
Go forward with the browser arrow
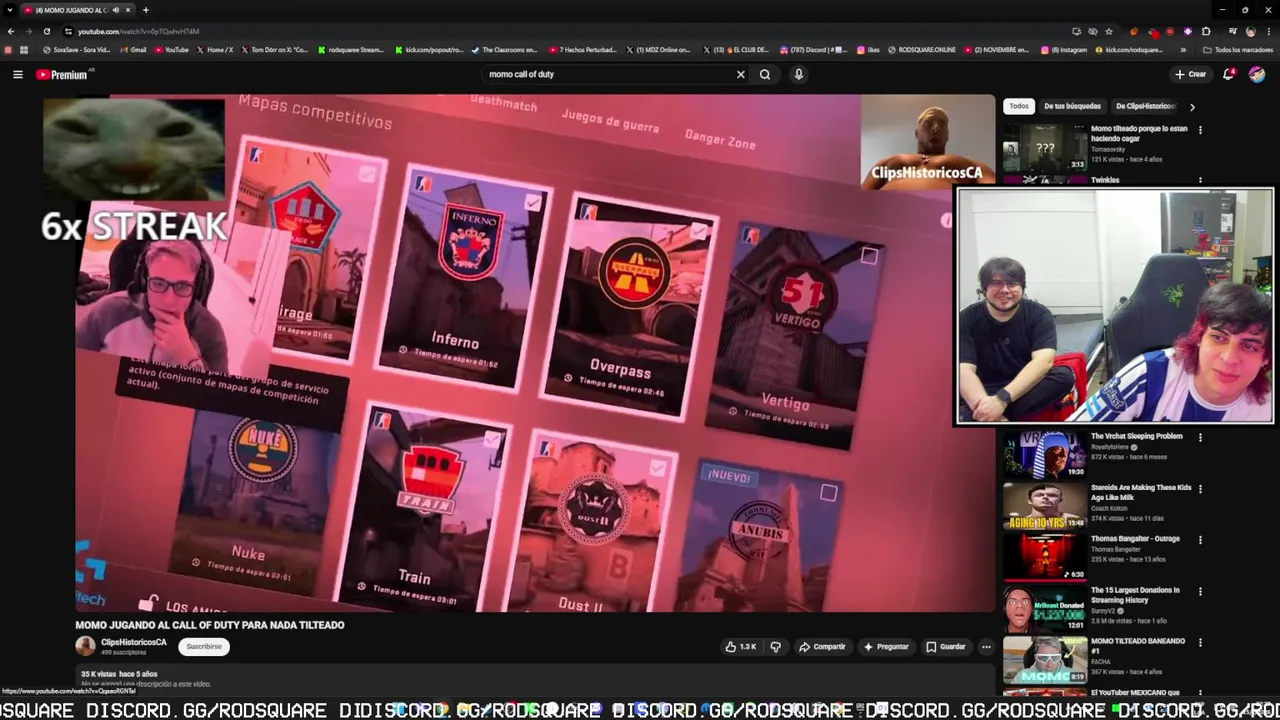(28, 31)
